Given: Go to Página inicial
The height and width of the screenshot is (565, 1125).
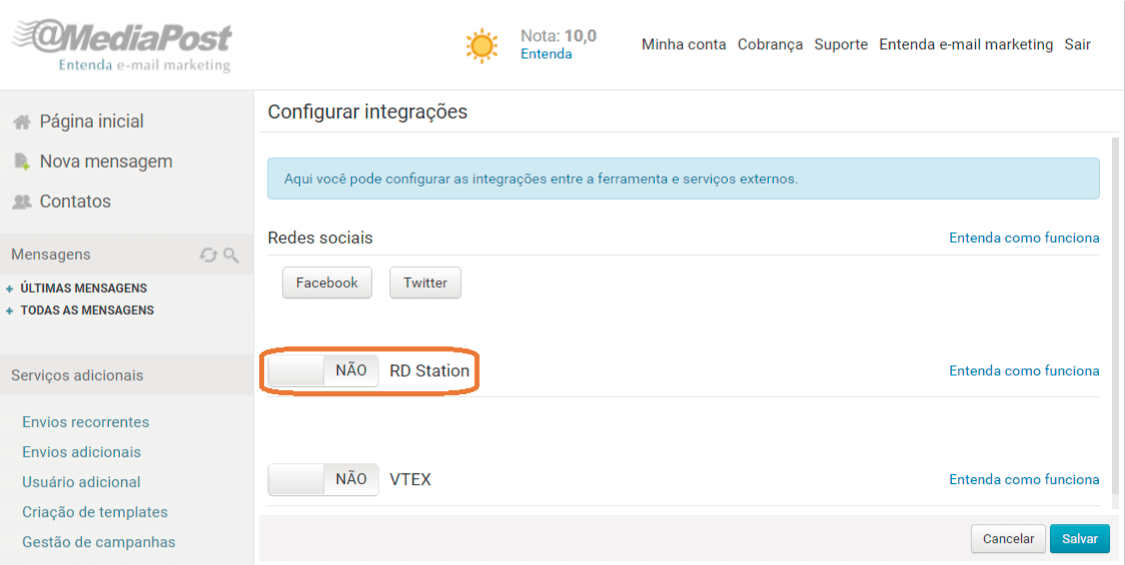Looking at the screenshot, I should (92, 121).
